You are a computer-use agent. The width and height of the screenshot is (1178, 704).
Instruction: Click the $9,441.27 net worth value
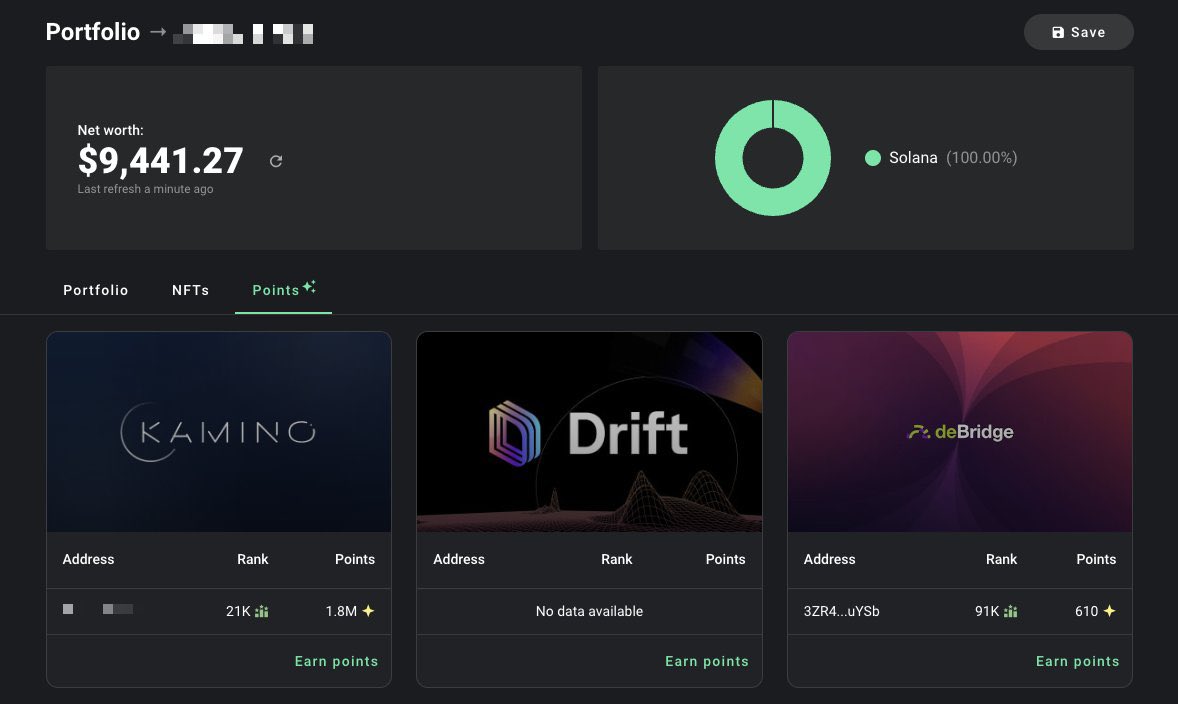(x=161, y=160)
